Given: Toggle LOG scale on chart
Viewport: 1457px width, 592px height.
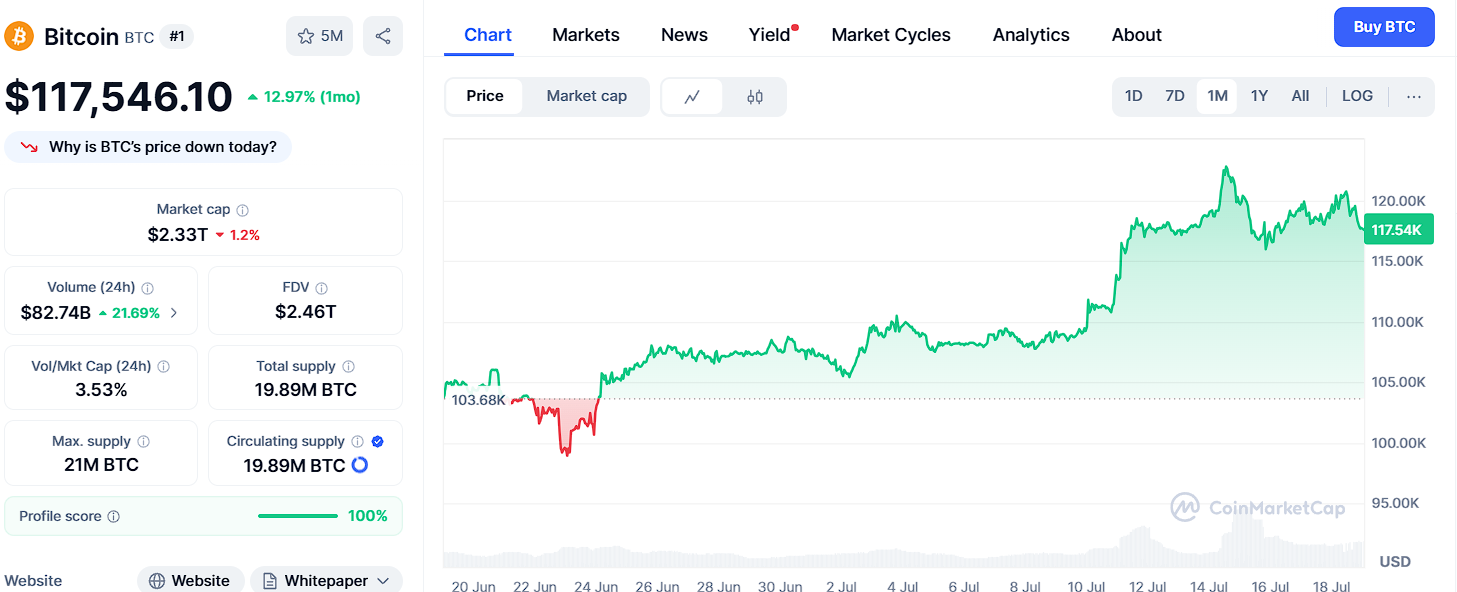Looking at the screenshot, I should point(1357,97).
